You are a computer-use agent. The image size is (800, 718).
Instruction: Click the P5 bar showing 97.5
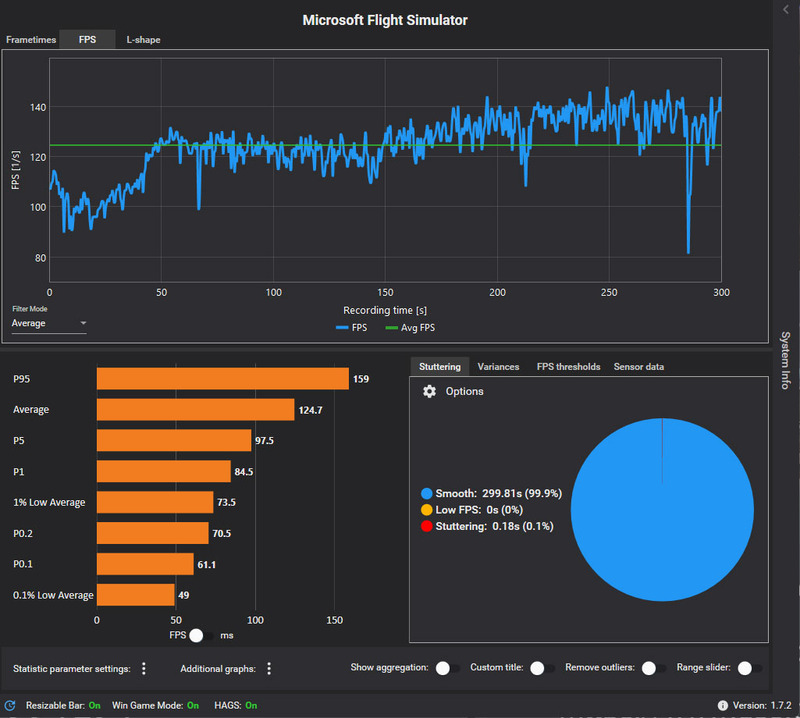click(x=174, y=440)
